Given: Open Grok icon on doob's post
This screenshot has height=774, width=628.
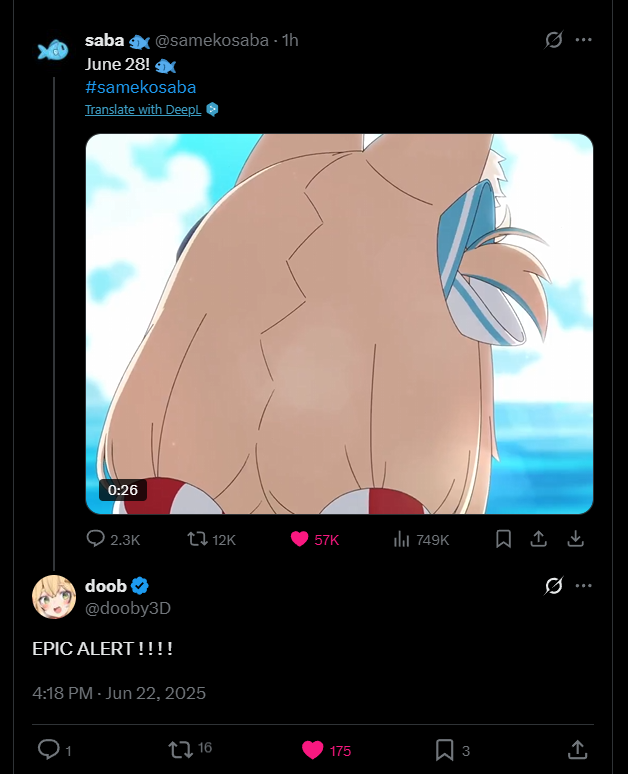Looking at the screenshot, I should 553,586.
